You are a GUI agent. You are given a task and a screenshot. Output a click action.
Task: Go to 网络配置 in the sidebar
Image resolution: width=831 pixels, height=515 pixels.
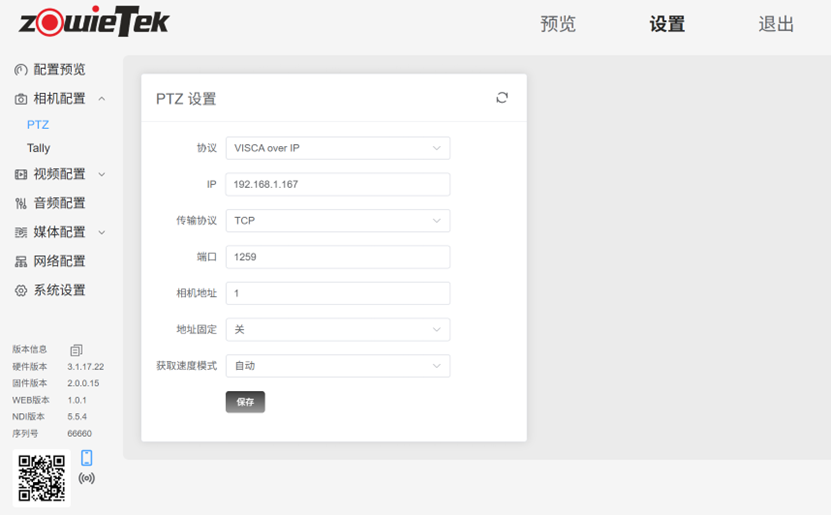[x=59, y=261]
